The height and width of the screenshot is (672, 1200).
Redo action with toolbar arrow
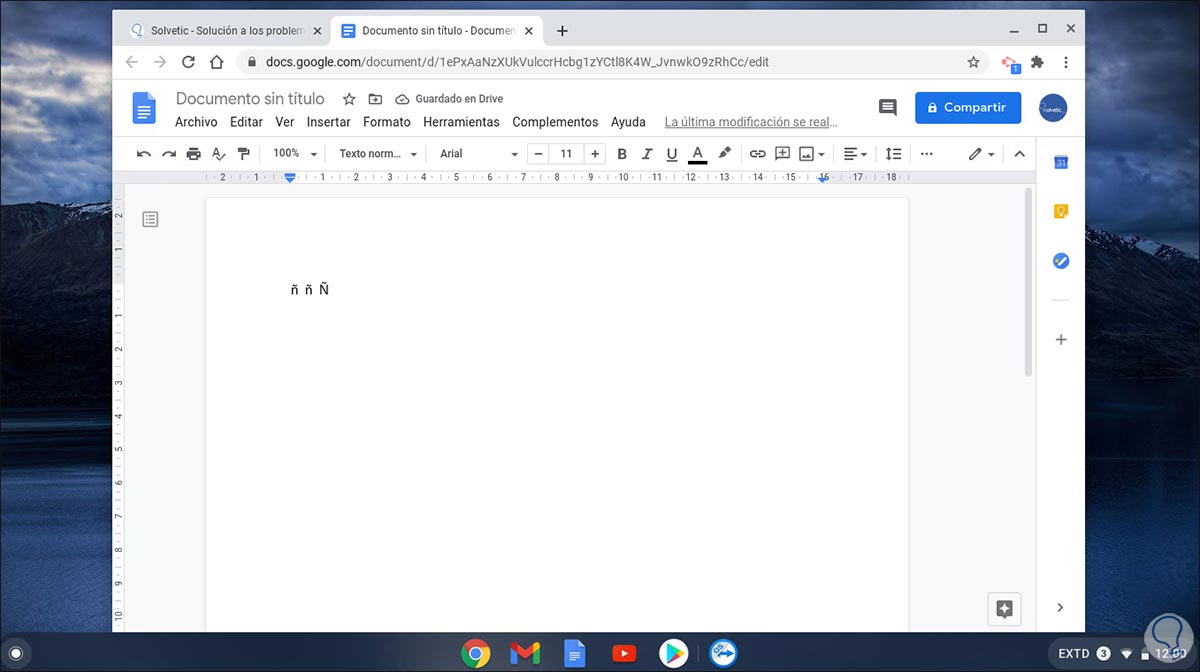(169, 154)
